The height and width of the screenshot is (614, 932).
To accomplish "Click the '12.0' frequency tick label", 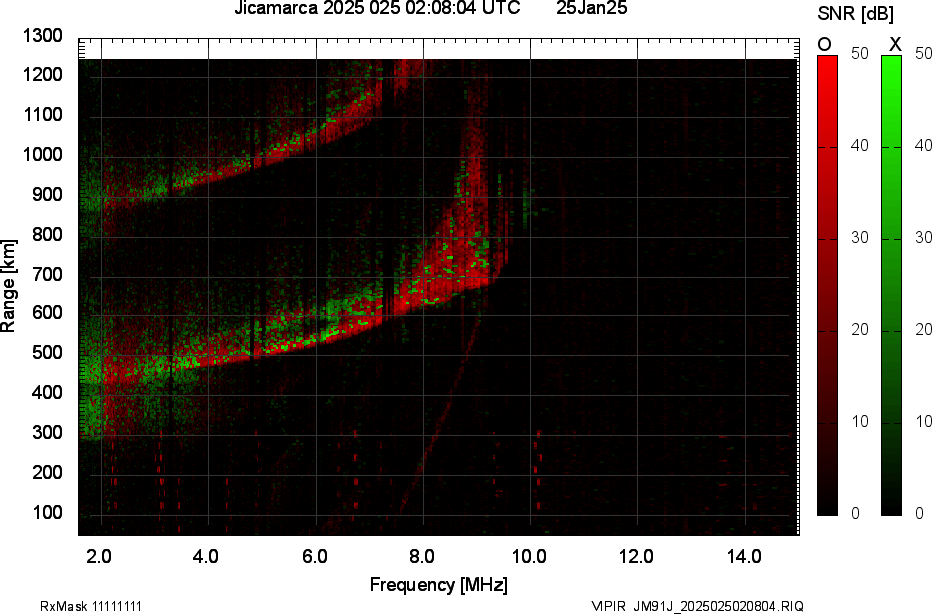I will pos(636,557).
